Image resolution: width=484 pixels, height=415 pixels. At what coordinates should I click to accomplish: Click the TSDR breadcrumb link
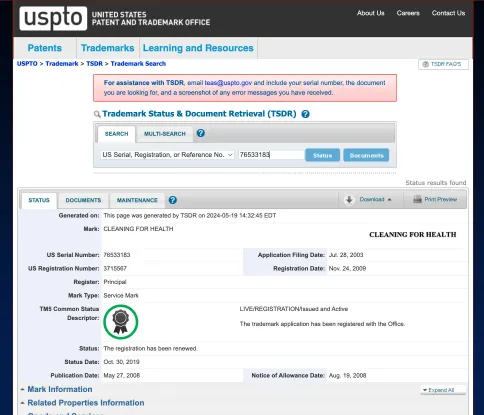pyautogui.click(x=95, y=64)
